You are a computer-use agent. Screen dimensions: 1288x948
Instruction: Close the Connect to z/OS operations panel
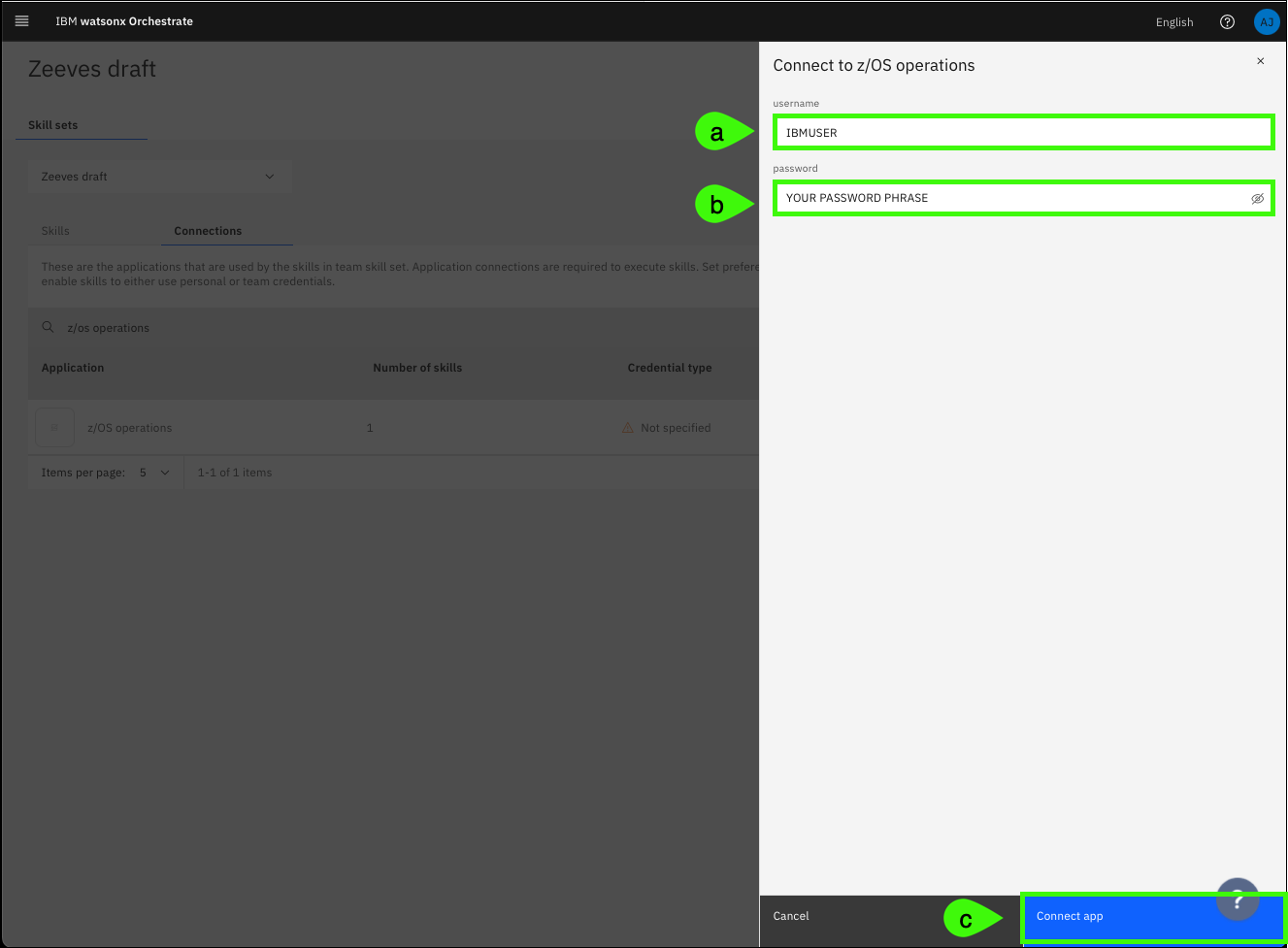1260,61
